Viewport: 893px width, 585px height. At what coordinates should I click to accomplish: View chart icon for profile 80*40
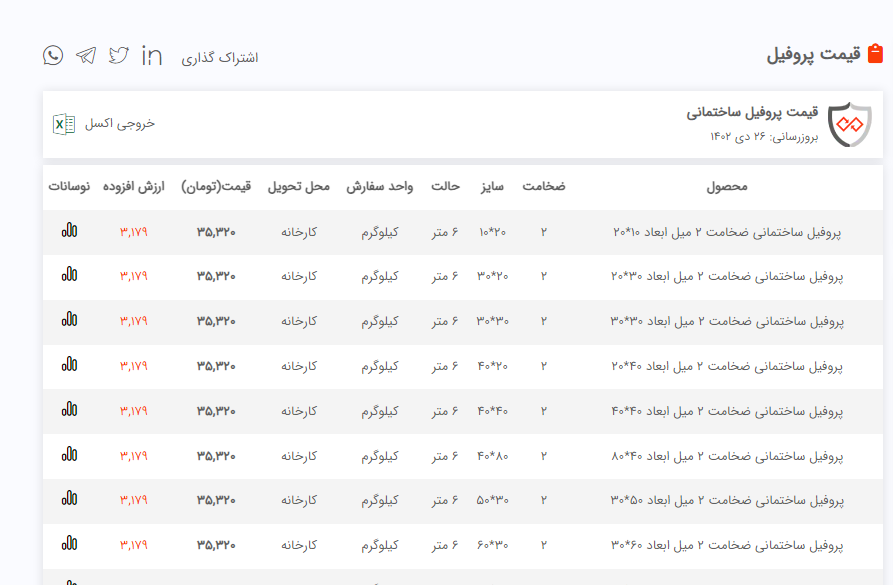[x=69, y=454]
